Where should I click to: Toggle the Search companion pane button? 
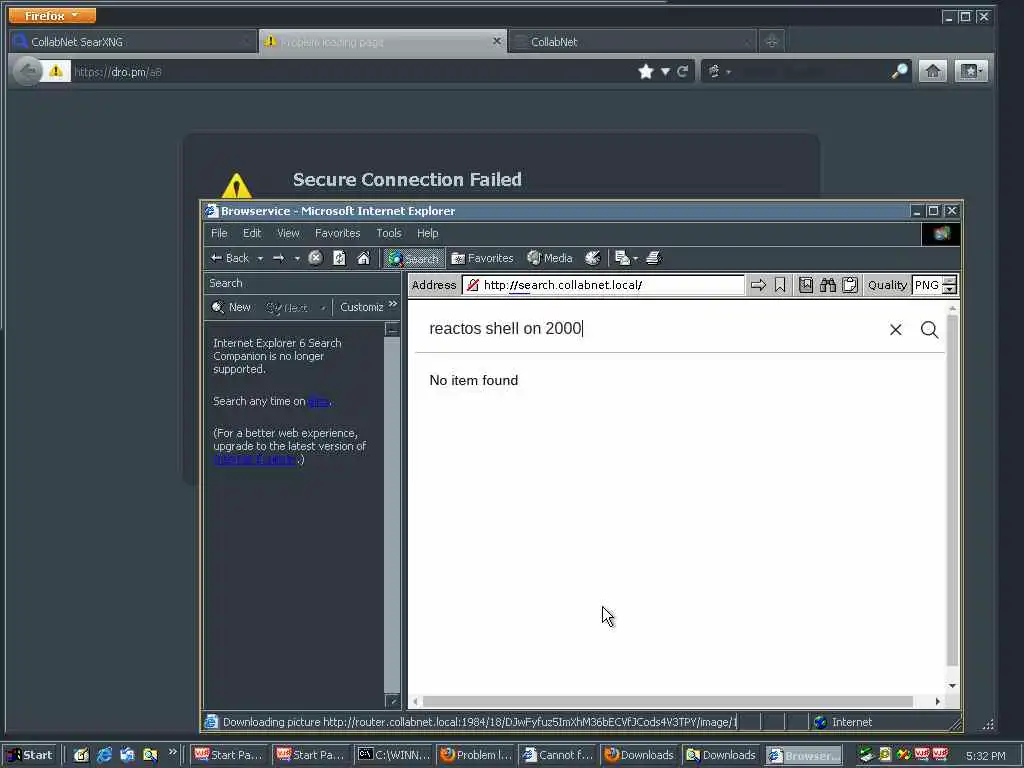414,259
